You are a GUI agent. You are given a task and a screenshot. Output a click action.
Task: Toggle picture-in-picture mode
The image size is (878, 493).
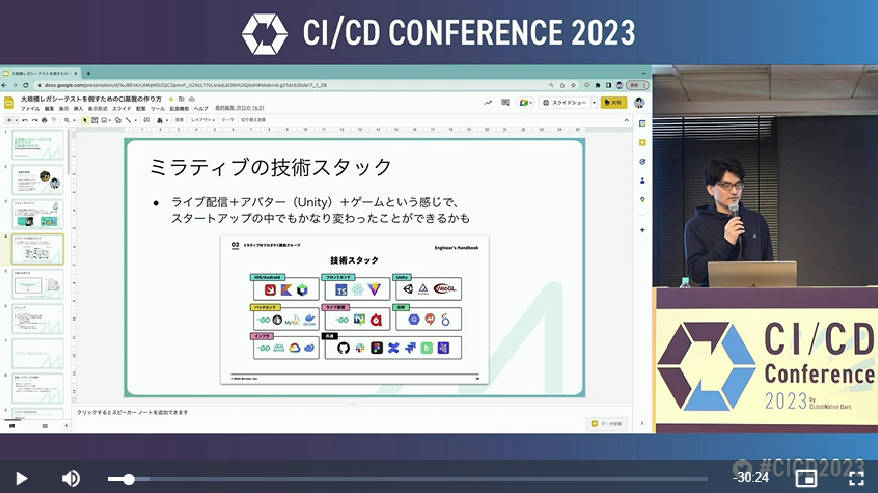coord(806,478)
